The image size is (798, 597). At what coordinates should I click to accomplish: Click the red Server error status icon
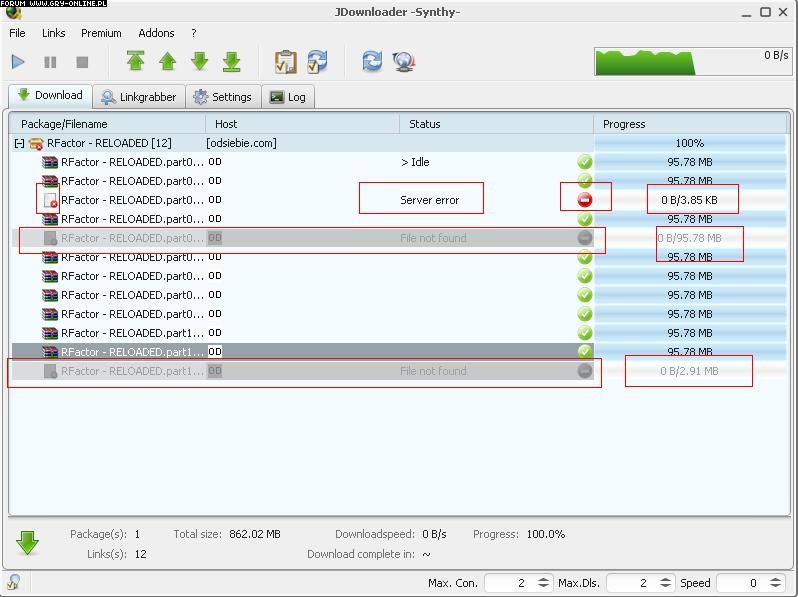pos(585,200)
